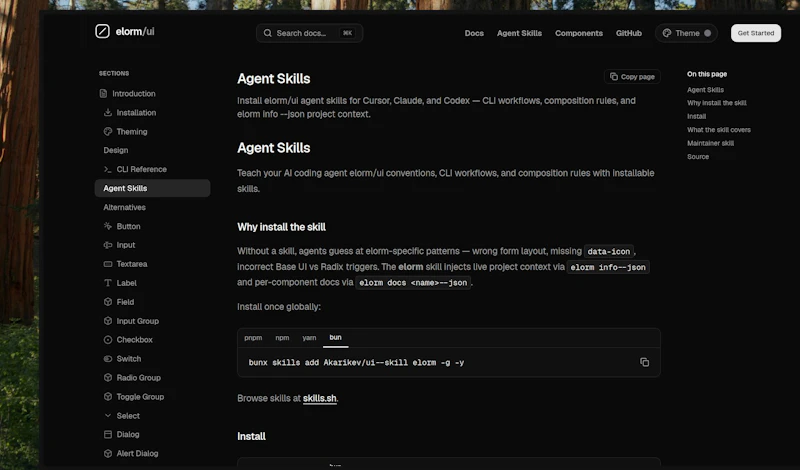Click the Introduction document icon
800x470 pixels.
click(x=103, y=93)
